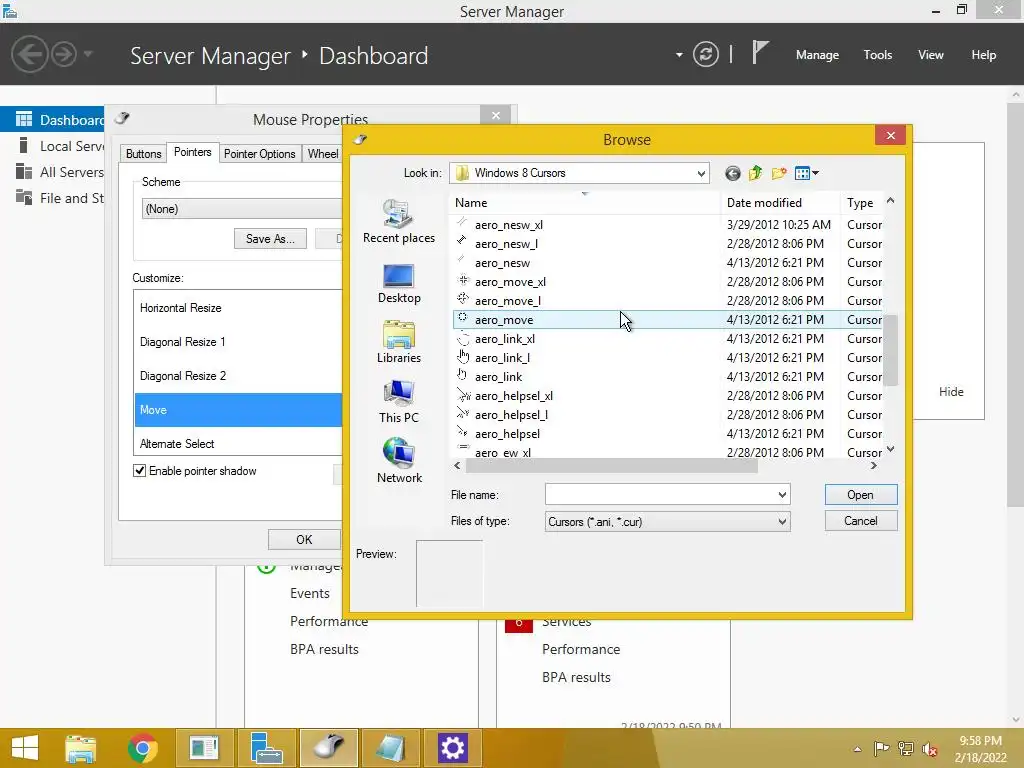Open Google Chrome from the taskbar

click(142, 748)
